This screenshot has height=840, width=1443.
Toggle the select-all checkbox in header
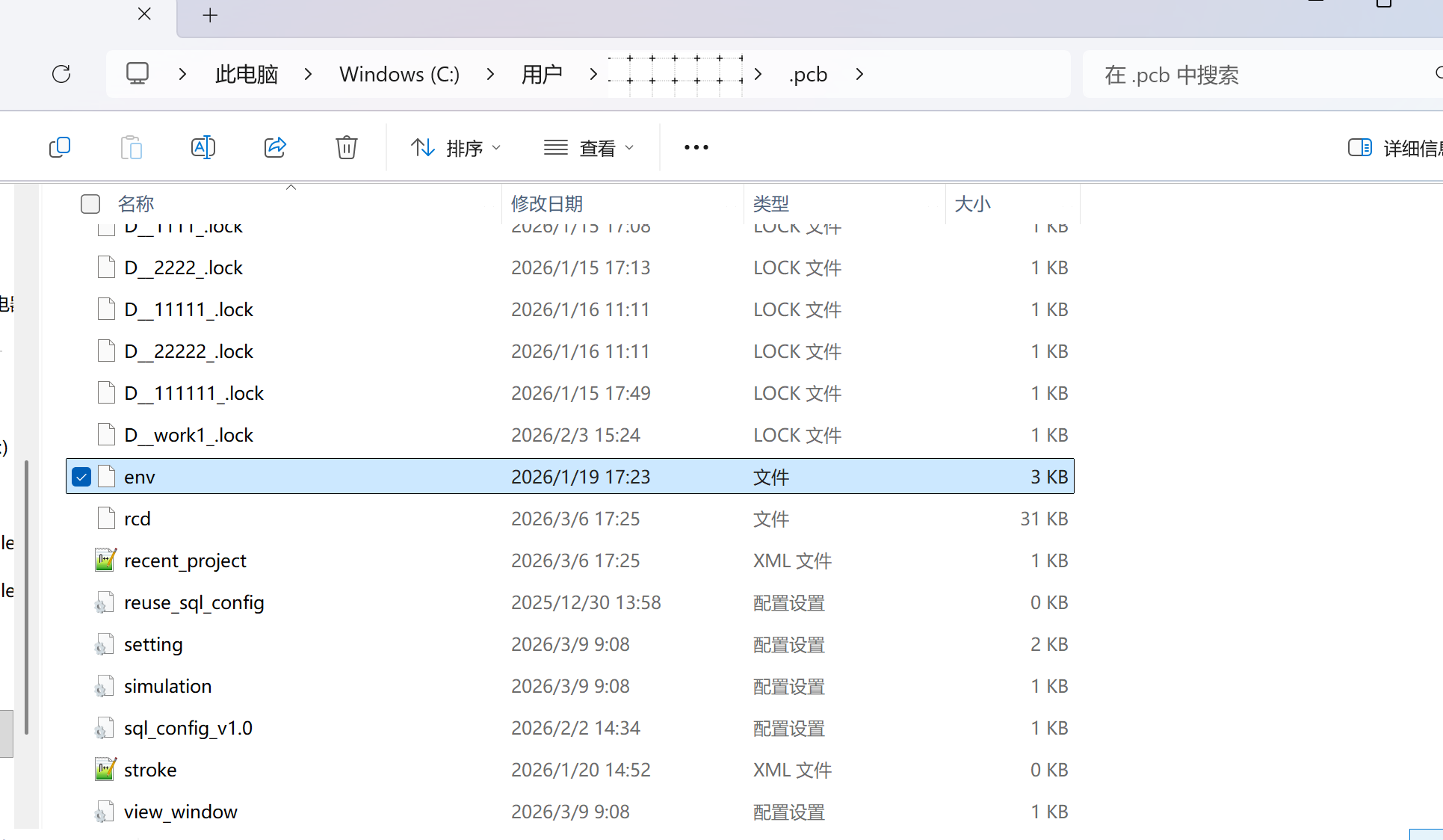[x=90, y=204]
